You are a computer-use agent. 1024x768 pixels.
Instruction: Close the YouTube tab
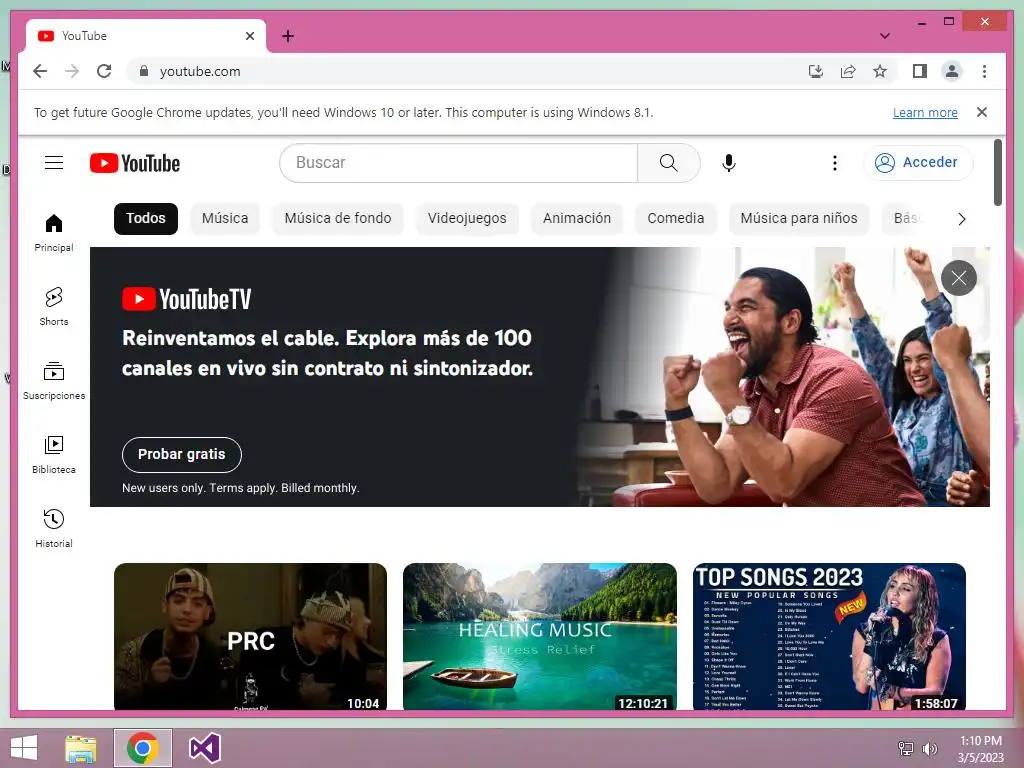[x=249, y=36]
